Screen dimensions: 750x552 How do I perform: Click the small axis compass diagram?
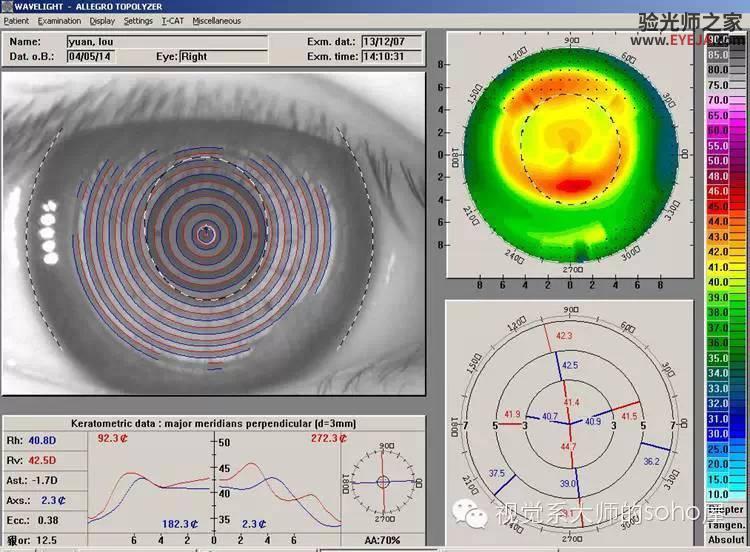pyautogui.click(x=383, y=482)
